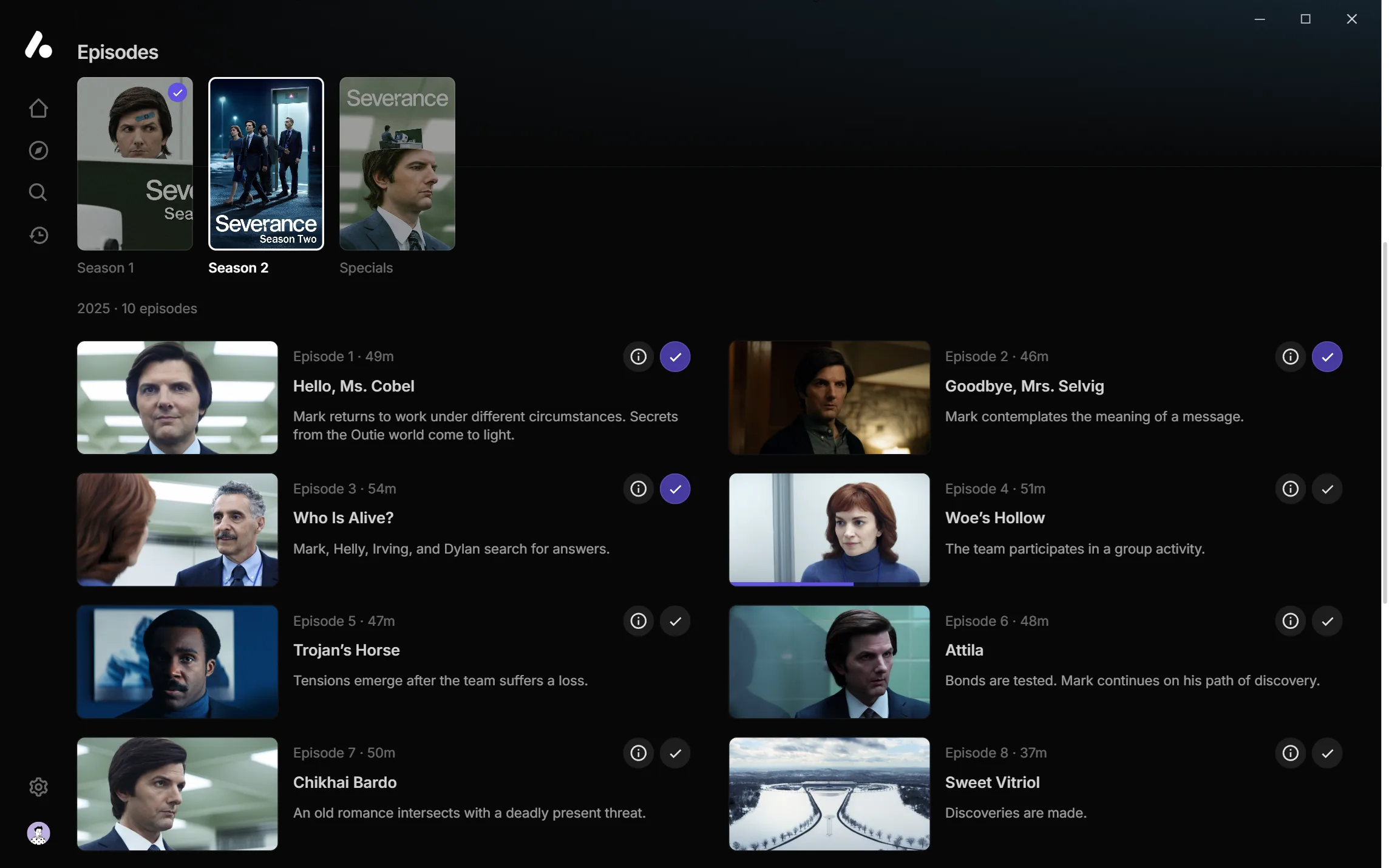Show info for Episode 8 Sweet Vitriol
The width and height of the screenshot is (1389, 868).
(1290, 753)
